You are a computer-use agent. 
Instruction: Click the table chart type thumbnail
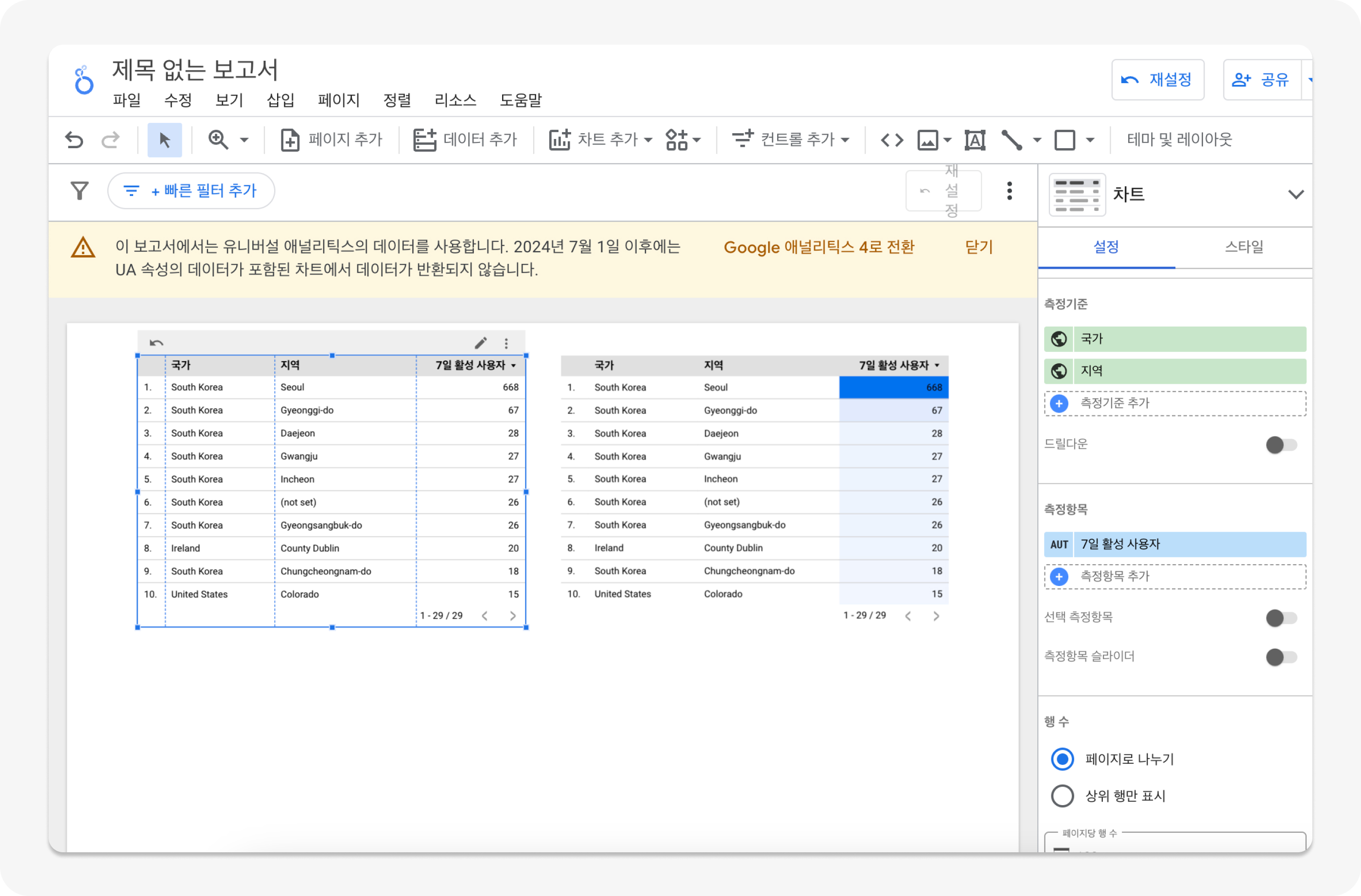click(1077, 195)
